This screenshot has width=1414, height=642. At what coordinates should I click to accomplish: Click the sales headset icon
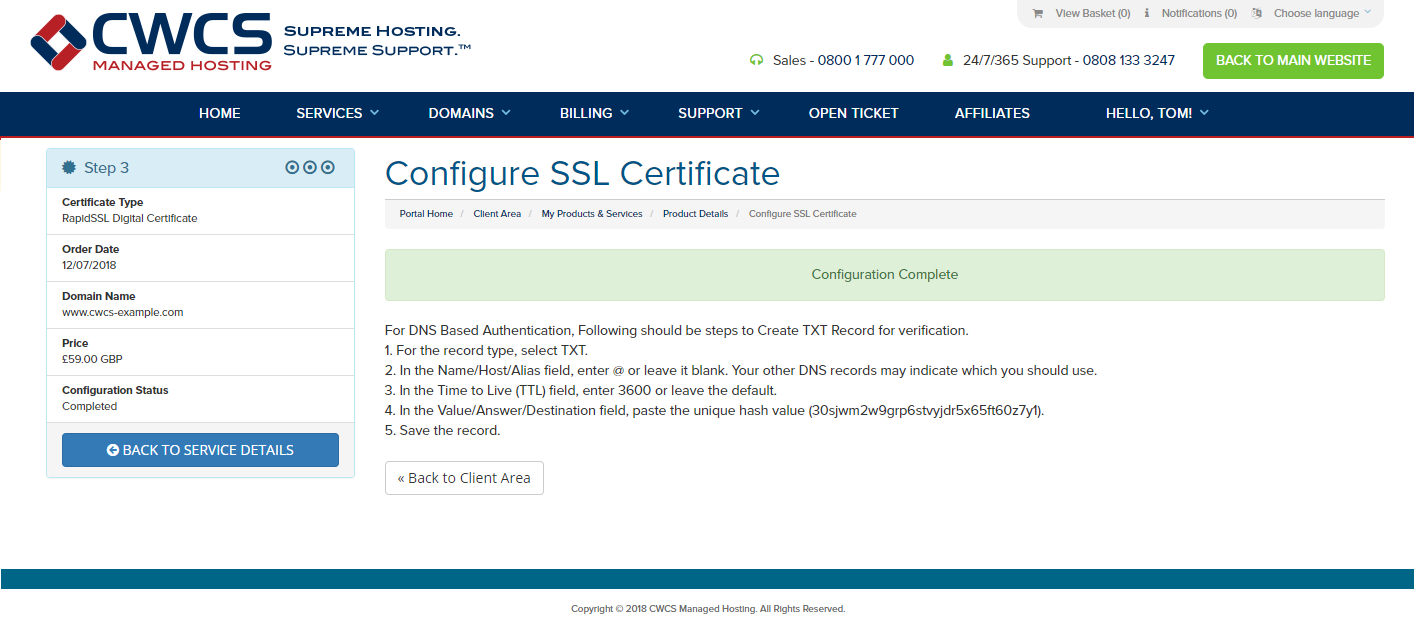click(x=756, y=60)
